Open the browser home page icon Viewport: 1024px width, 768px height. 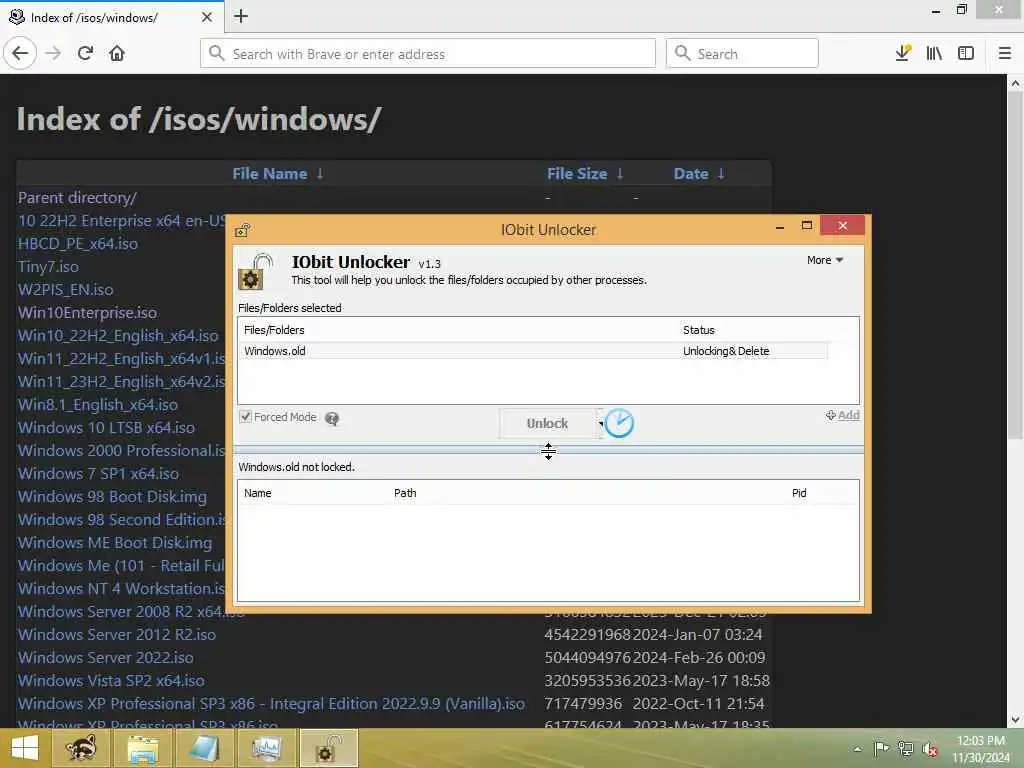pyautogui.click(x=117, y=54)
